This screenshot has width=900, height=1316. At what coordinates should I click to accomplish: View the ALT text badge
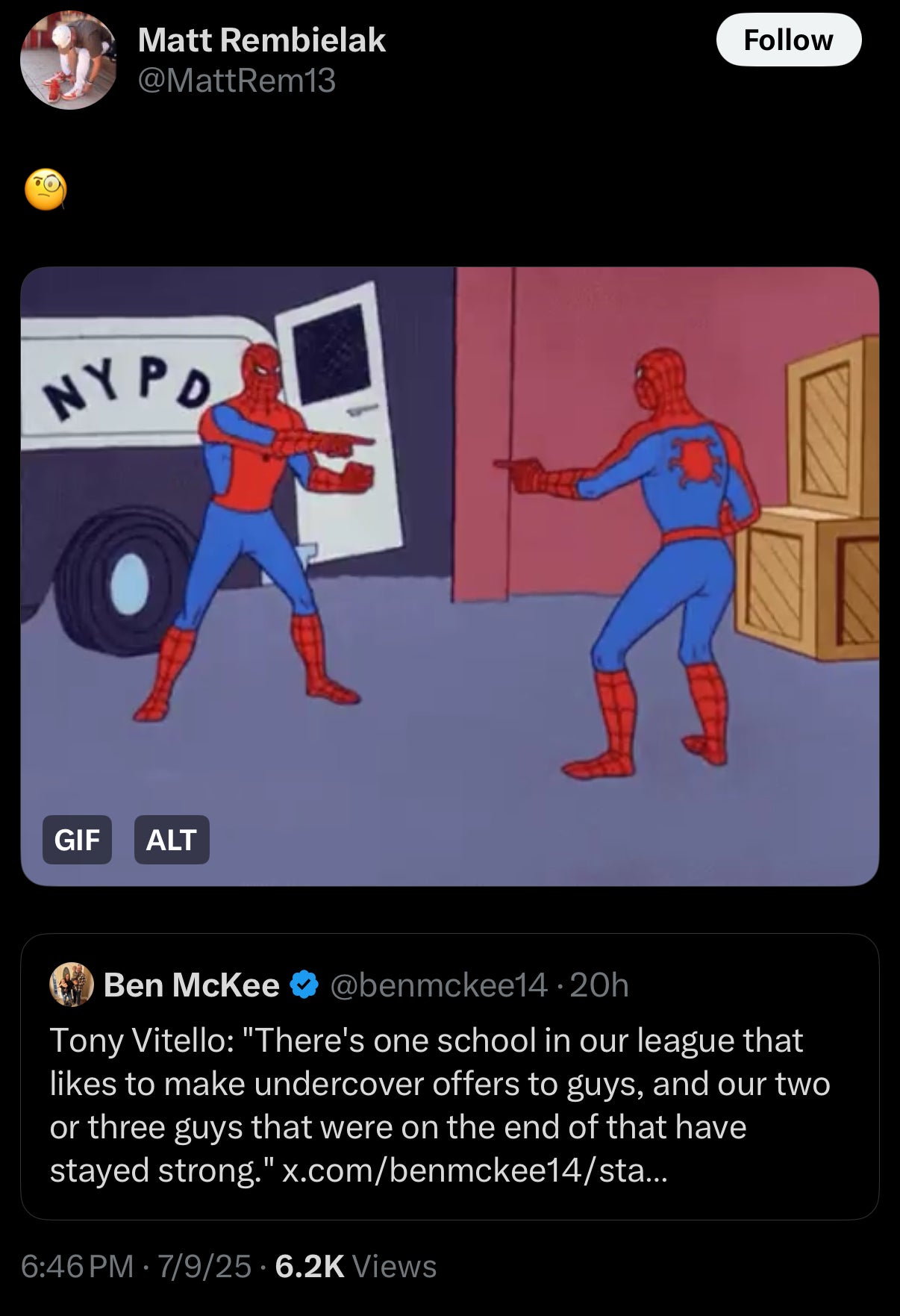click(171, 841)
